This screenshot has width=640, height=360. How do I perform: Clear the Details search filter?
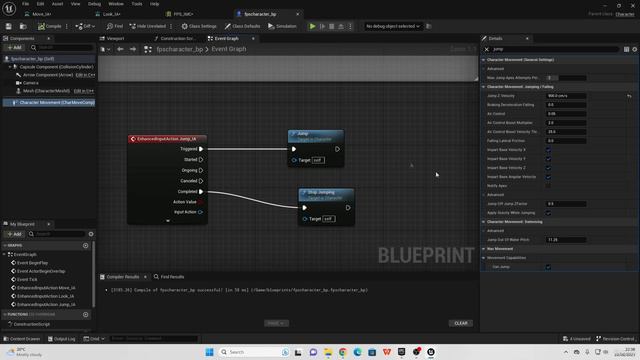point(487,49)
